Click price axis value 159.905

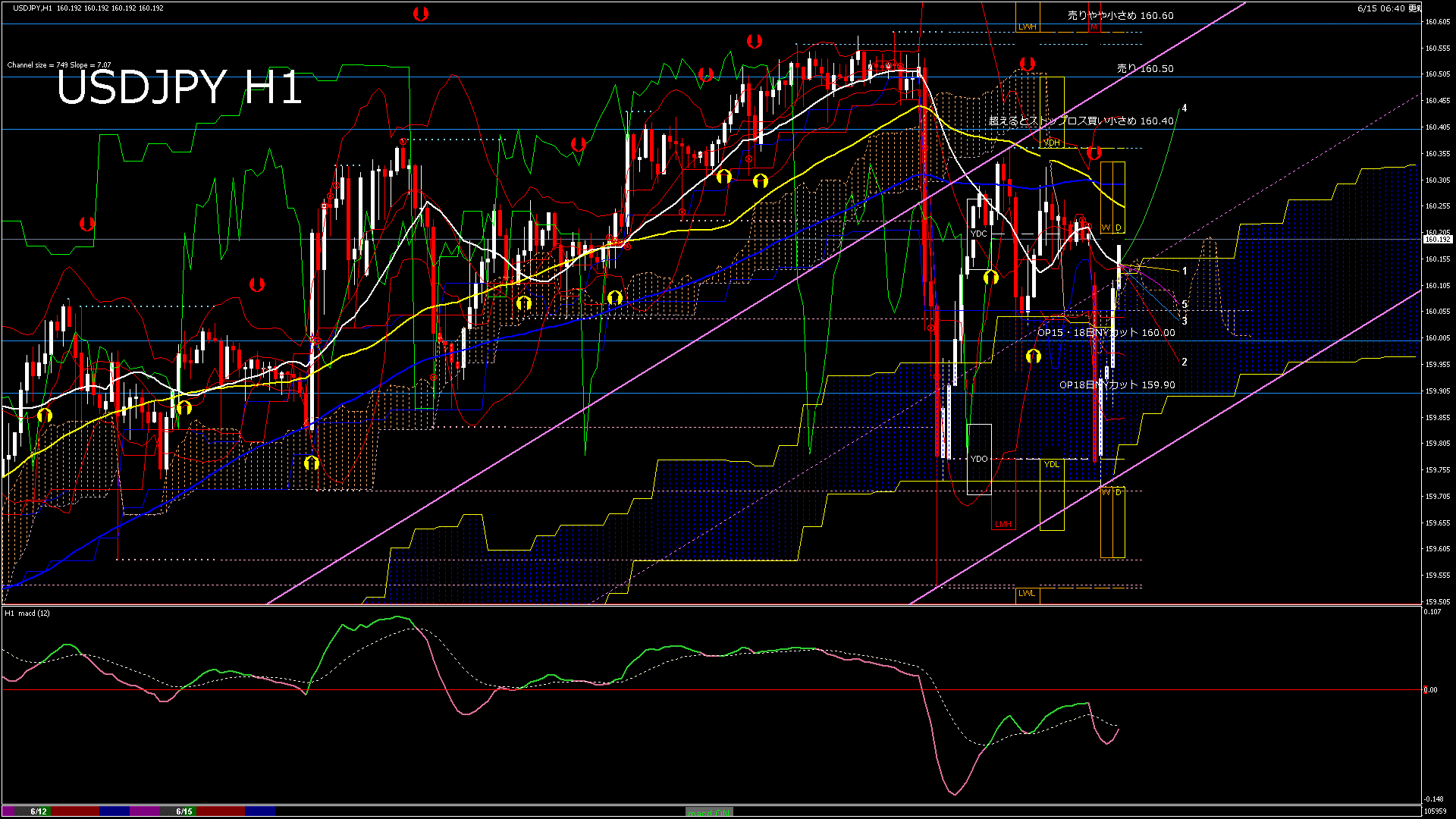coord(1438,391)
